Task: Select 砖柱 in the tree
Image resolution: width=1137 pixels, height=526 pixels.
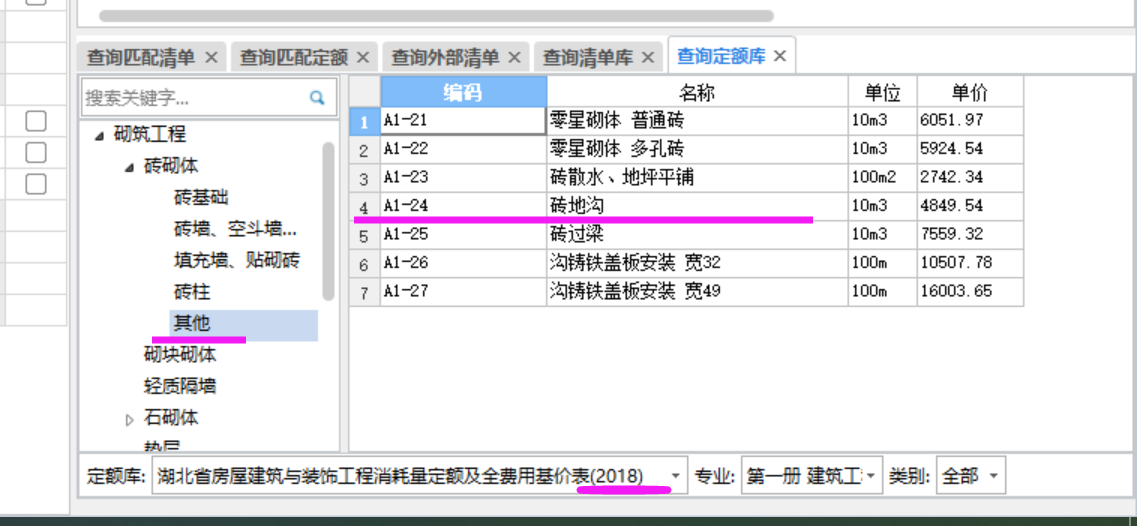Action: 192,292
